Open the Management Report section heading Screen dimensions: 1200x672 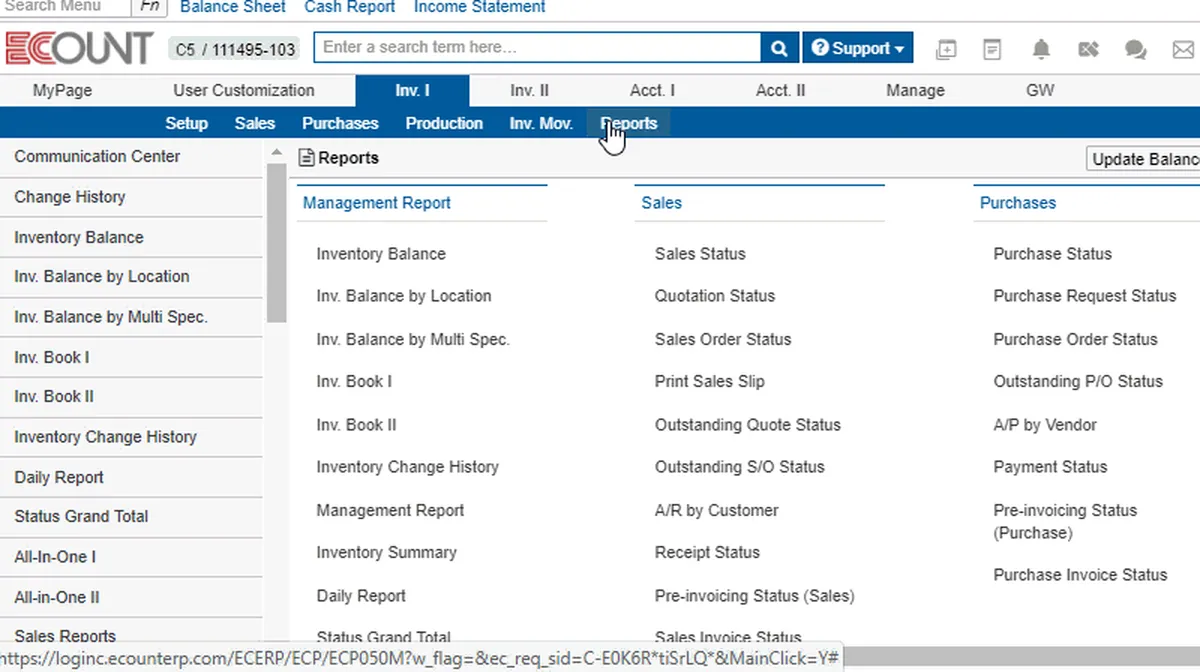tap(377, 203)
